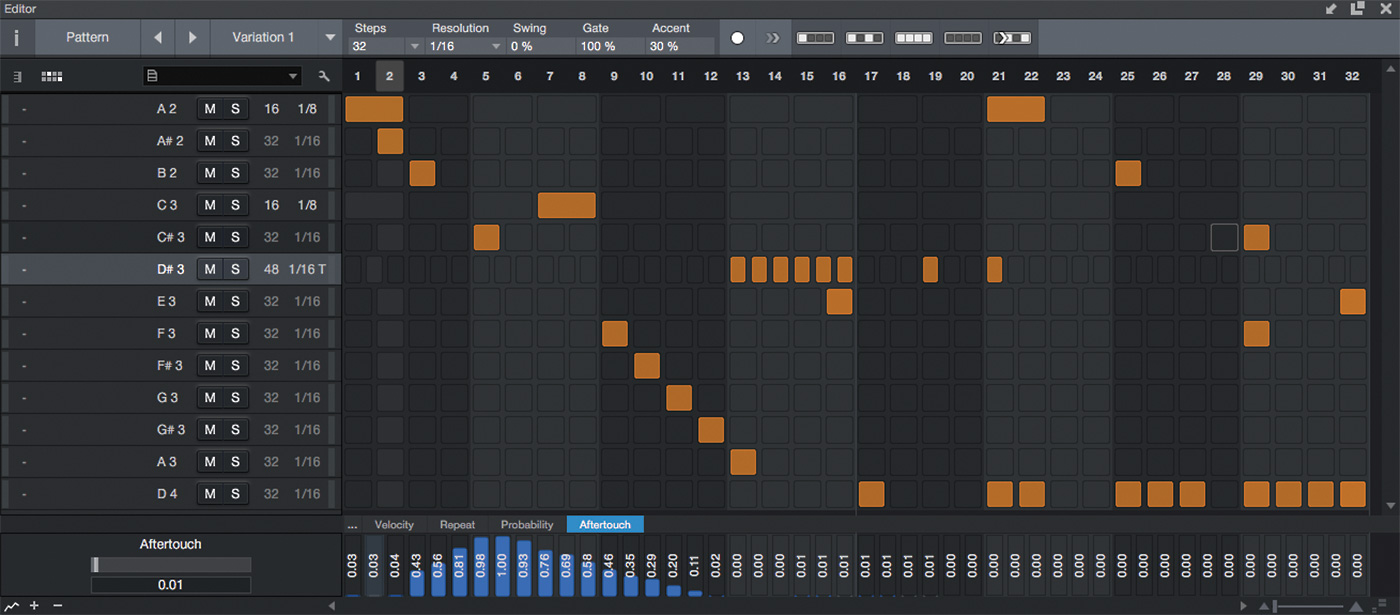Remove a parameter lane with the minus icon
The width and height of the screenshot is (1400, 615).
57,606
